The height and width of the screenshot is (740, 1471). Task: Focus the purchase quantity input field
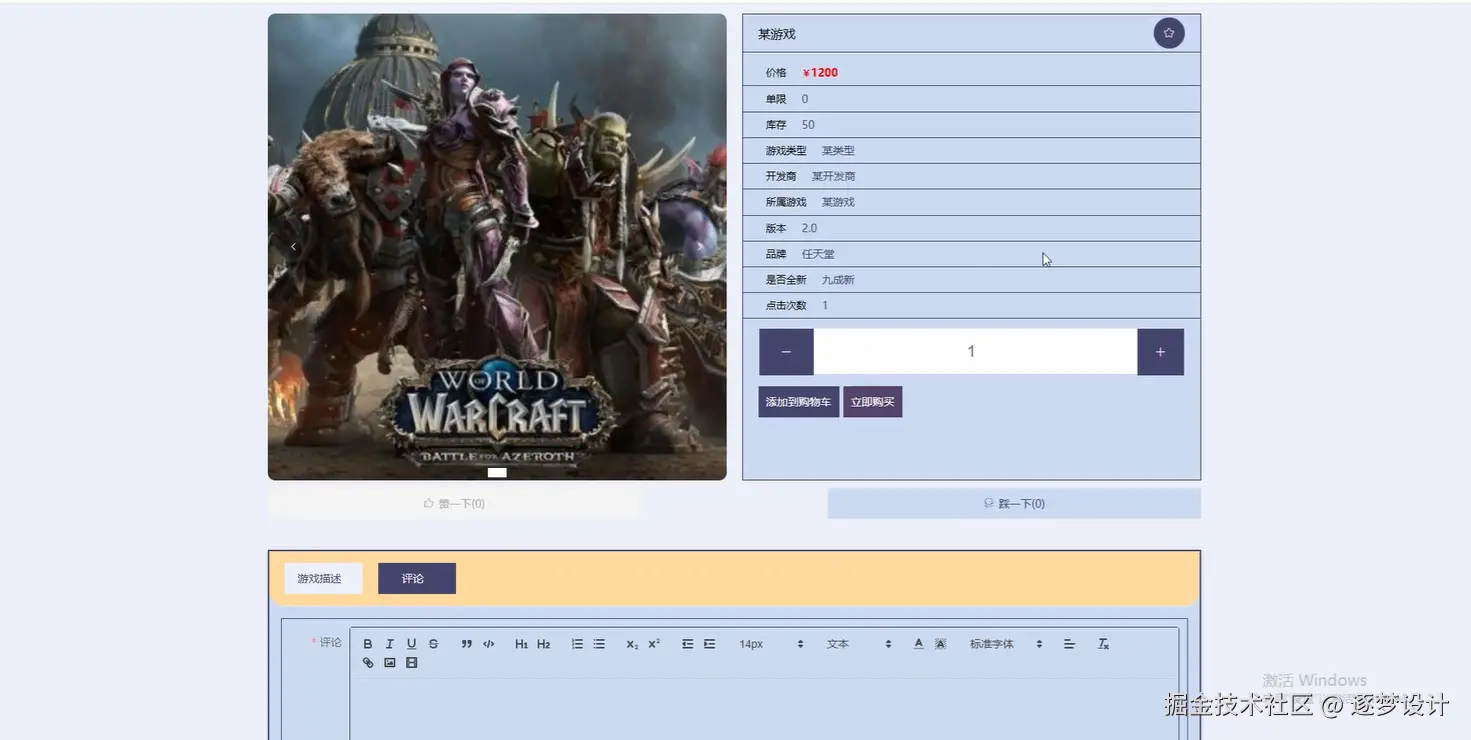(975, 352)
